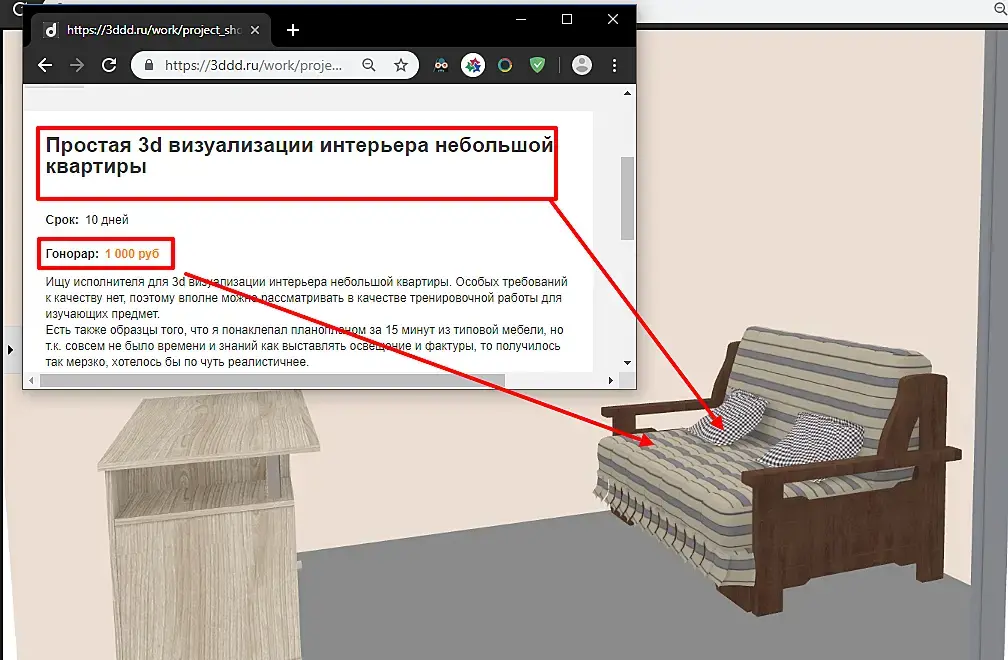Click the first extension icon beside star
Screen dimensions: 1008x660
pyautogui.click(x=441, y=65)
